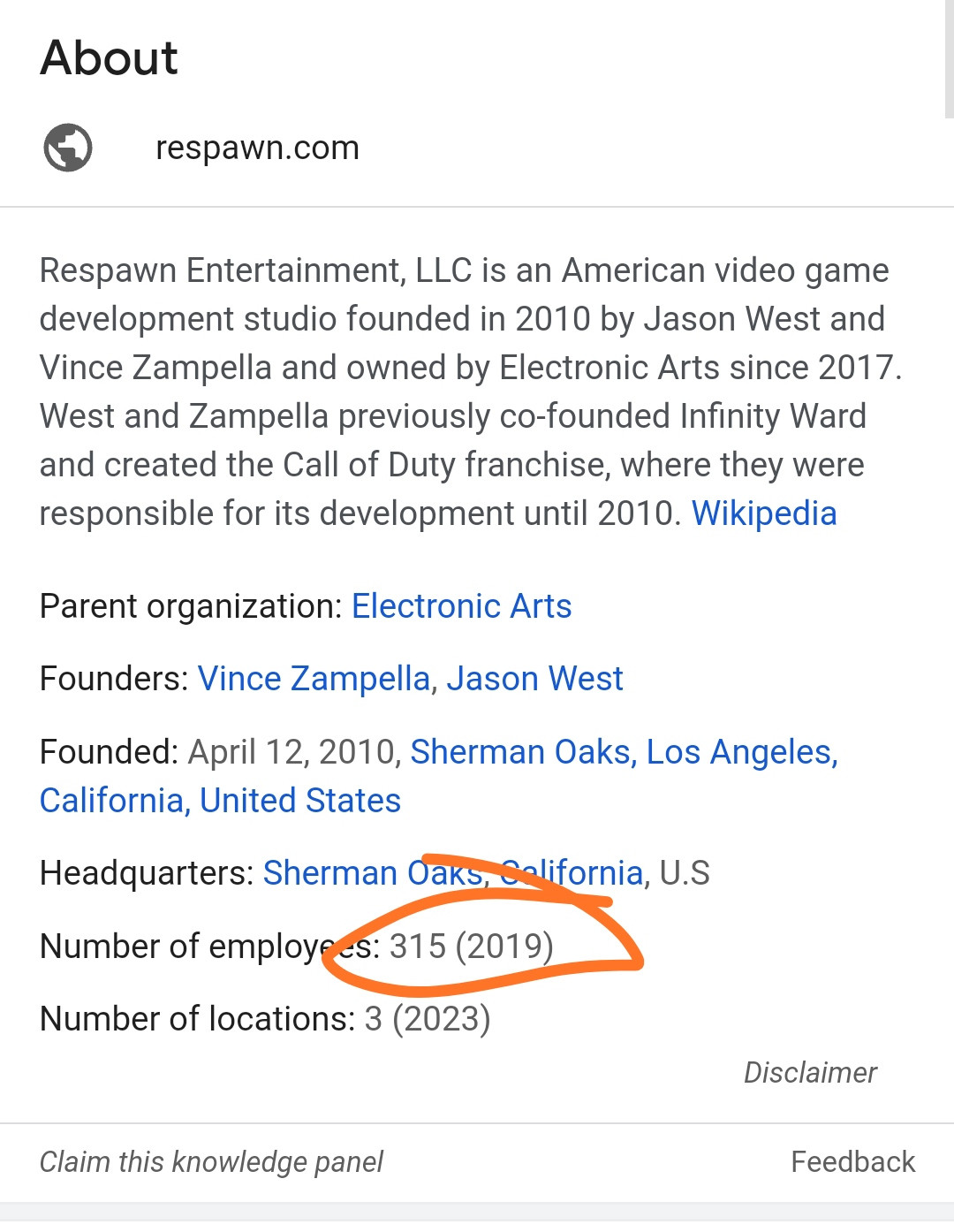This screenshot has height=1232, width=954.
Task: Select founder Jason West link
Action: click(x=535, y=679)
